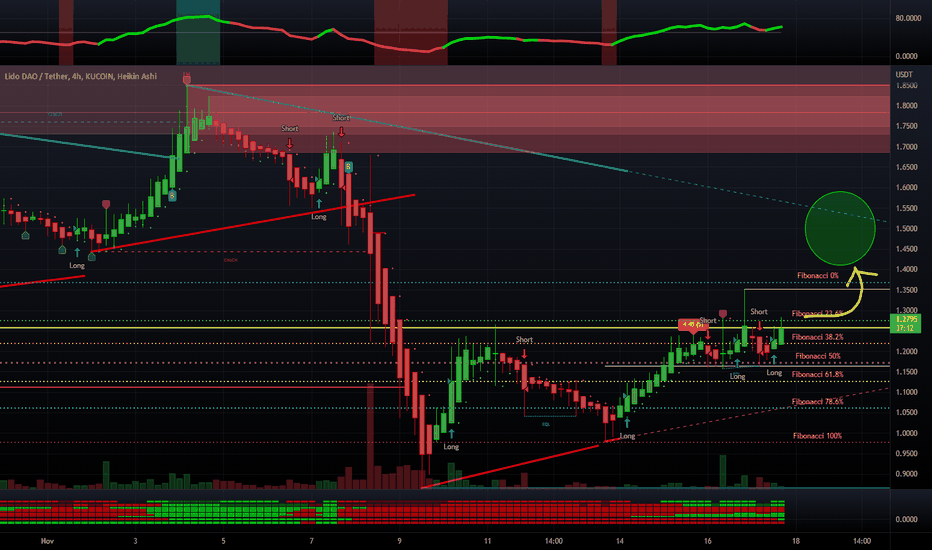Click the 1.4500 price axis label
This screenshot has height=550, width=932.
point(906,249)
